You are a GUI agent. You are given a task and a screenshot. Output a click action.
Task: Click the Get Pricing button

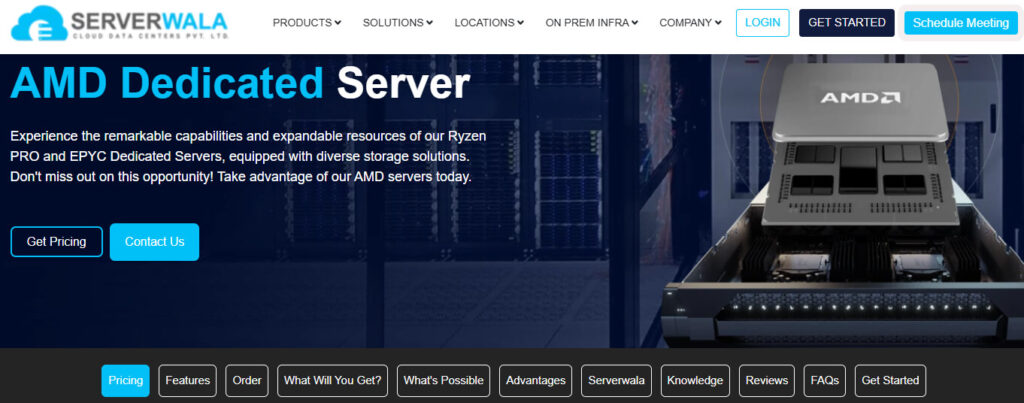[x=57, y=242]
